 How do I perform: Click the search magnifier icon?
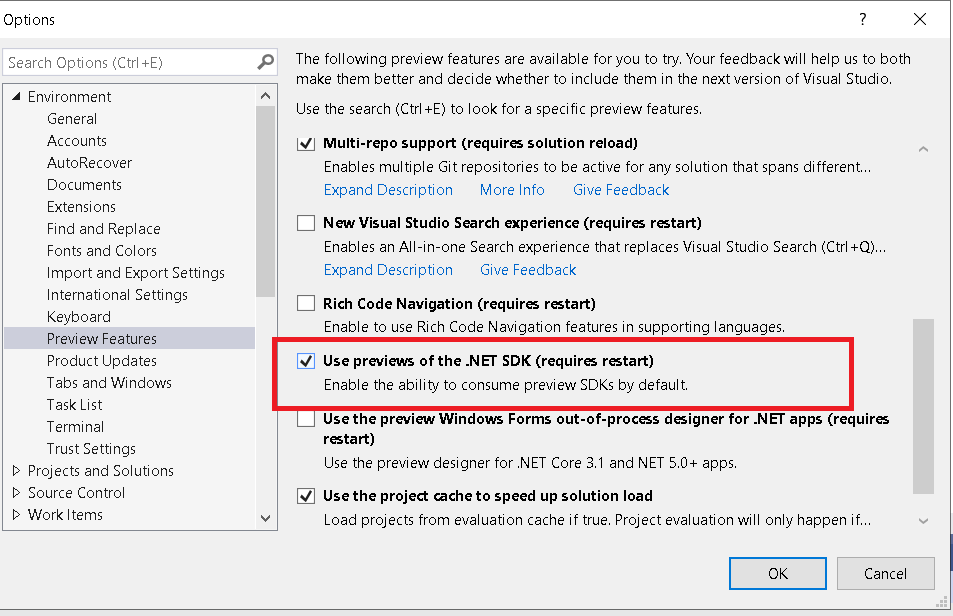[x=264, y=61]
